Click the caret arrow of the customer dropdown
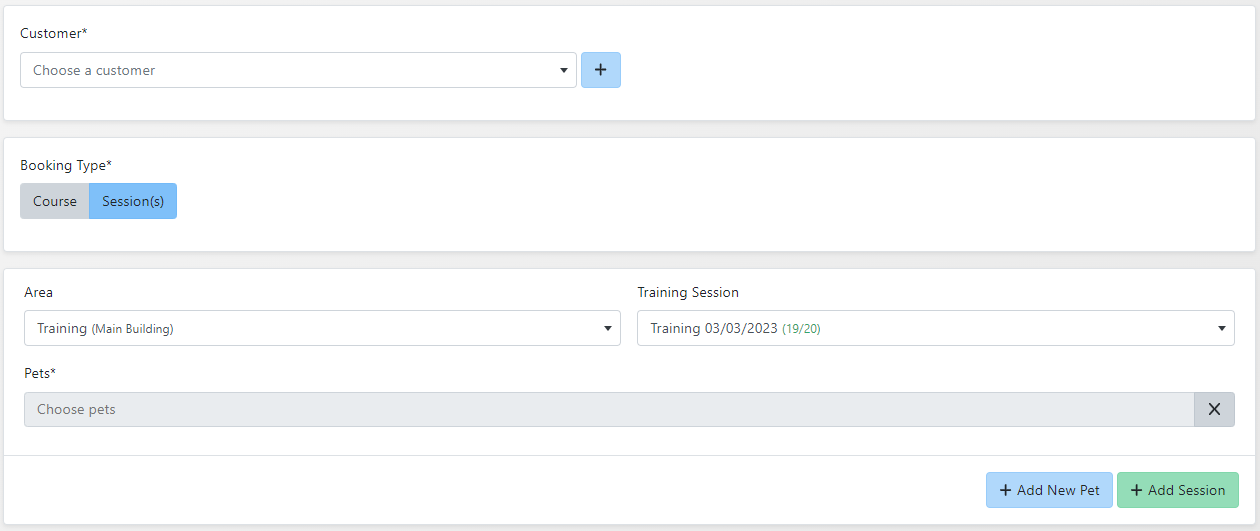Image resolution: width=1260 pixels, height=531 pixels. click(564, 71)
